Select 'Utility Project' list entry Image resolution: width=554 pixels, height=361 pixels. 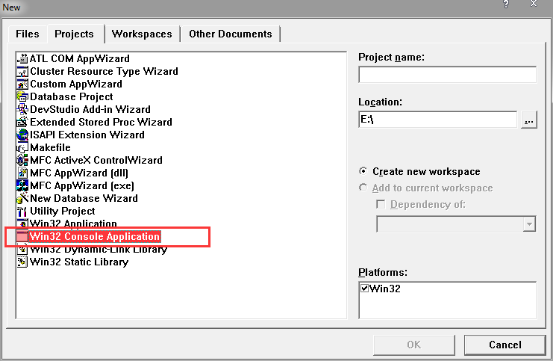63,211
